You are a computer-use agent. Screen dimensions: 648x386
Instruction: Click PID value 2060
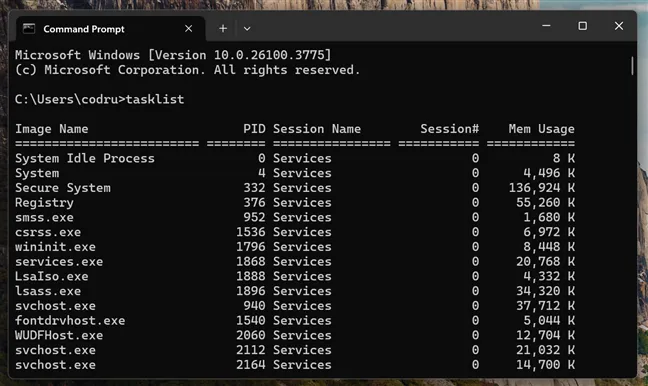pos(250,335)
